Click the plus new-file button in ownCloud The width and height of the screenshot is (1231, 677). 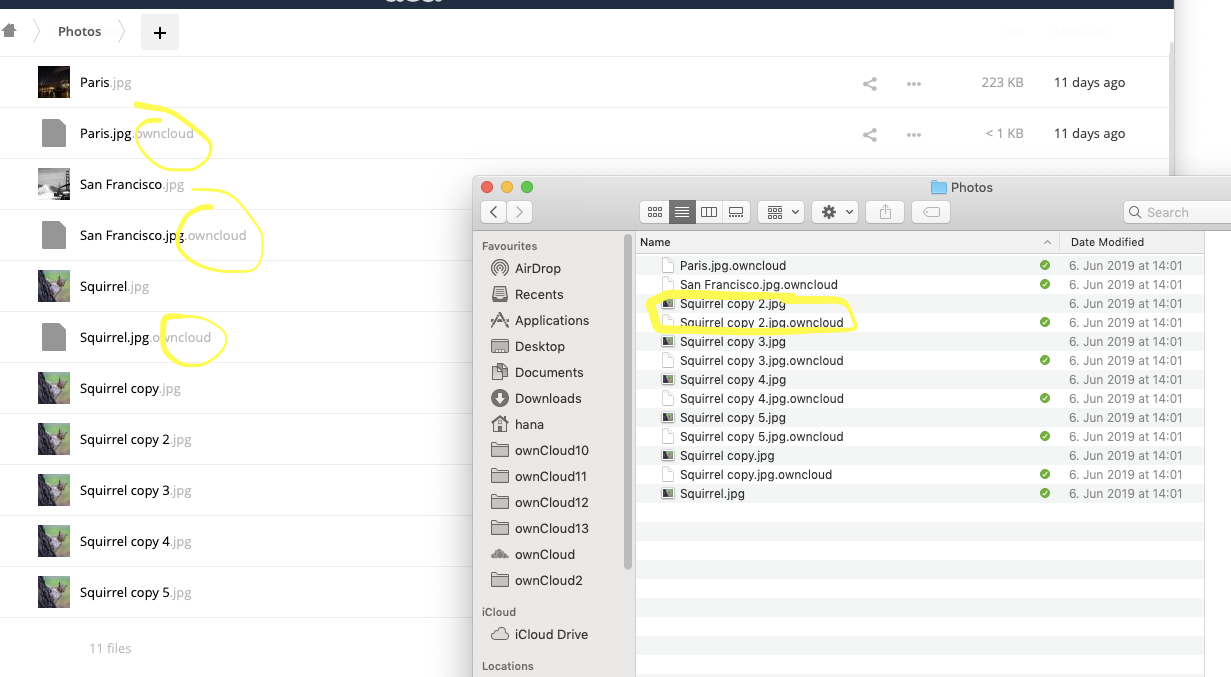pyautogui.click(x=160, y=32)
